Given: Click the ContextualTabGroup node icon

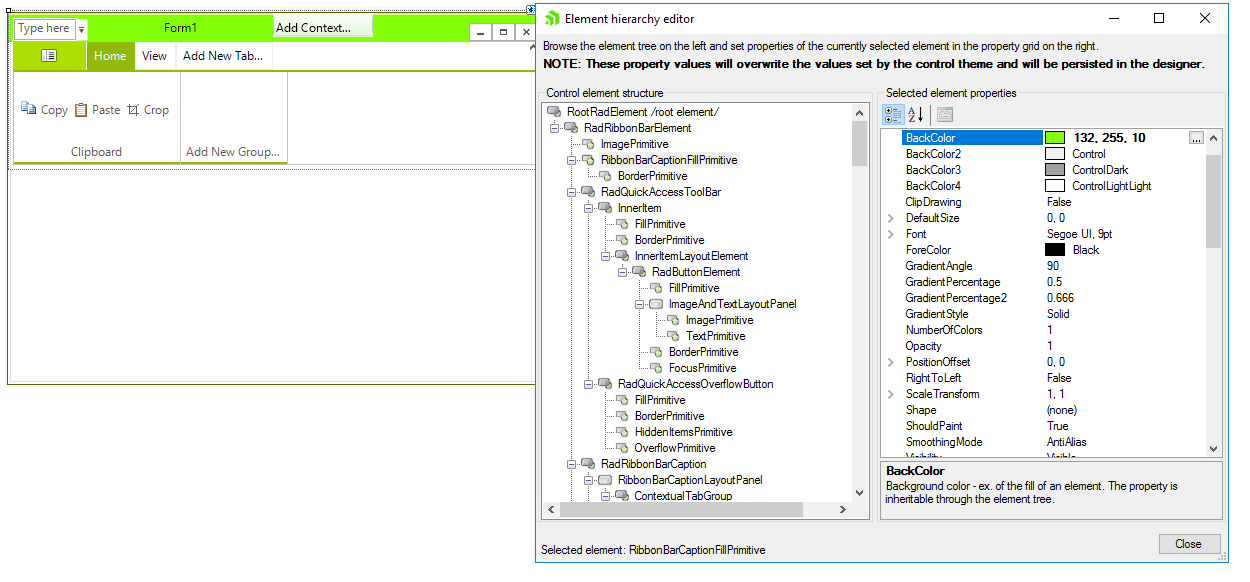Looking at the screenshot, I should [x=622, y=496].
